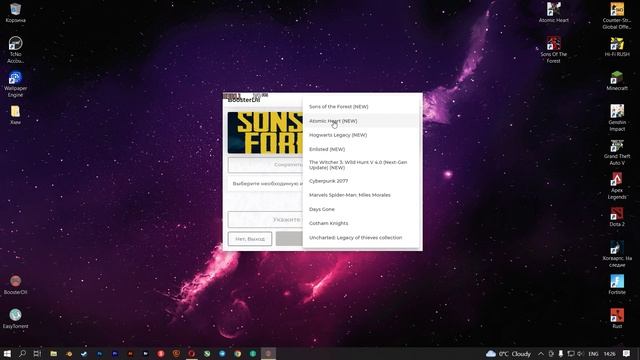
Task: Open the Хаки file on the desktop
Action: point(16,115)
